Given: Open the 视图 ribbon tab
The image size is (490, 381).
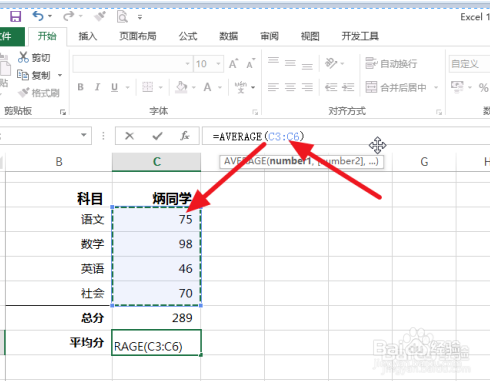Looking at the screenshot, I should (310, 36).
